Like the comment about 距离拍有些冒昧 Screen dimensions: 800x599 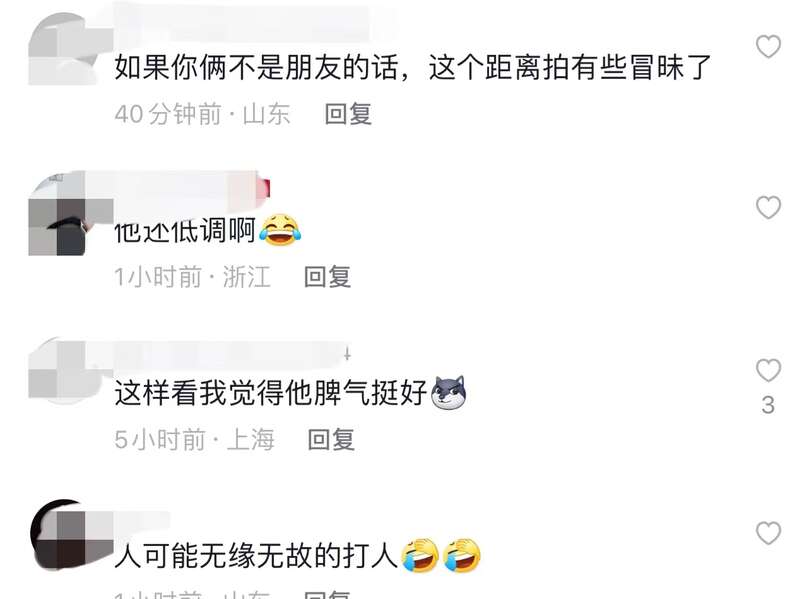(x=768, y=47)
